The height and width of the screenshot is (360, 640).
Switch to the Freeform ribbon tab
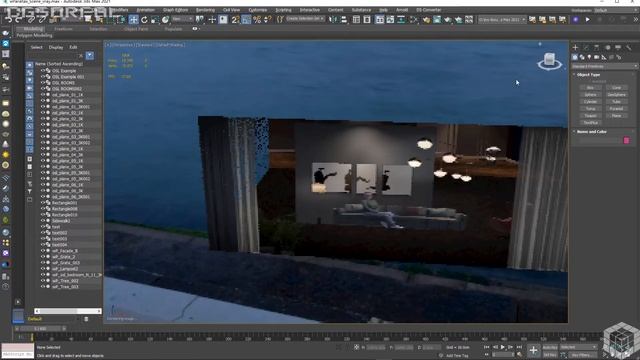point(63,29)
